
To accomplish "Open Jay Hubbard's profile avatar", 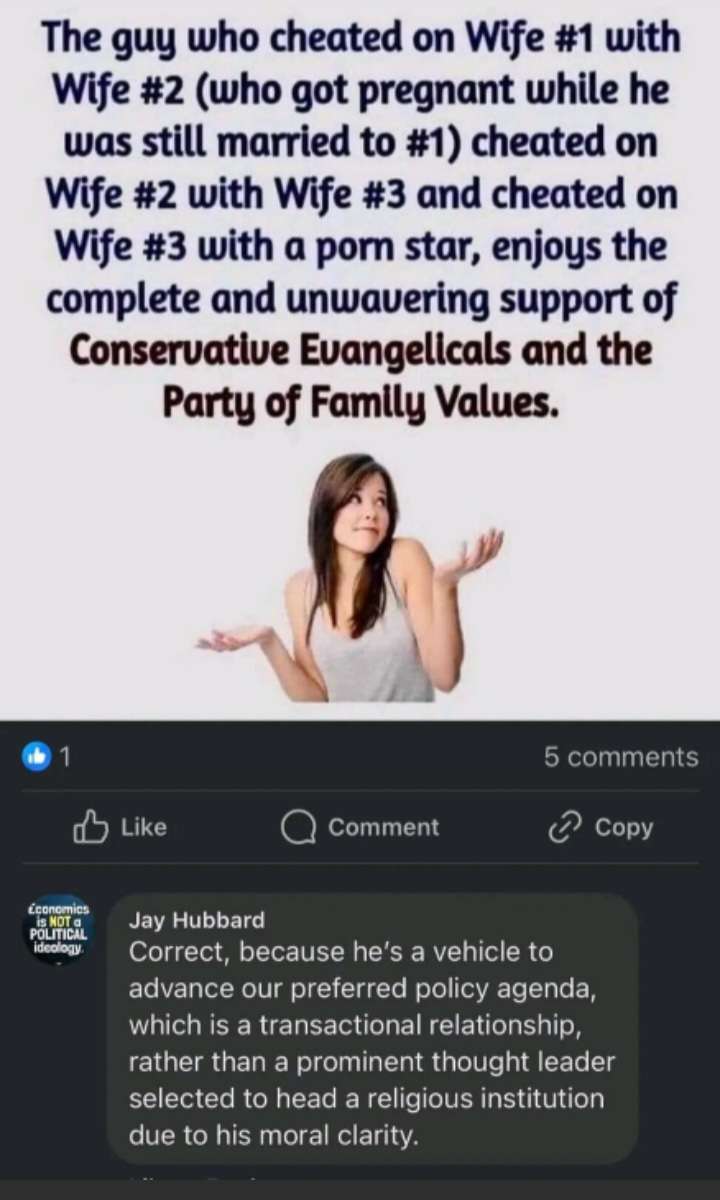I will click(57, 928).
